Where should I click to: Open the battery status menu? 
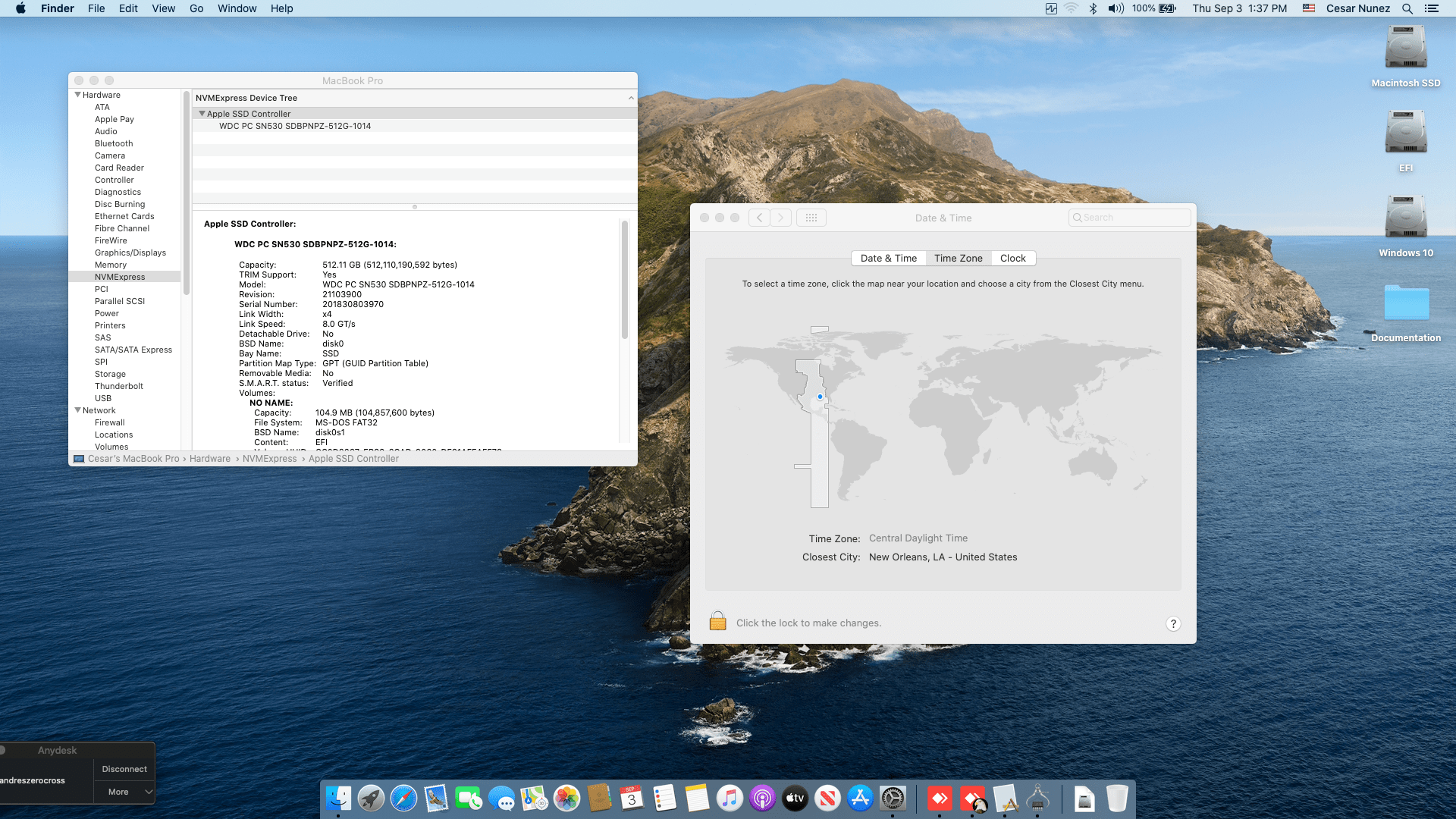coord(1154,8)
